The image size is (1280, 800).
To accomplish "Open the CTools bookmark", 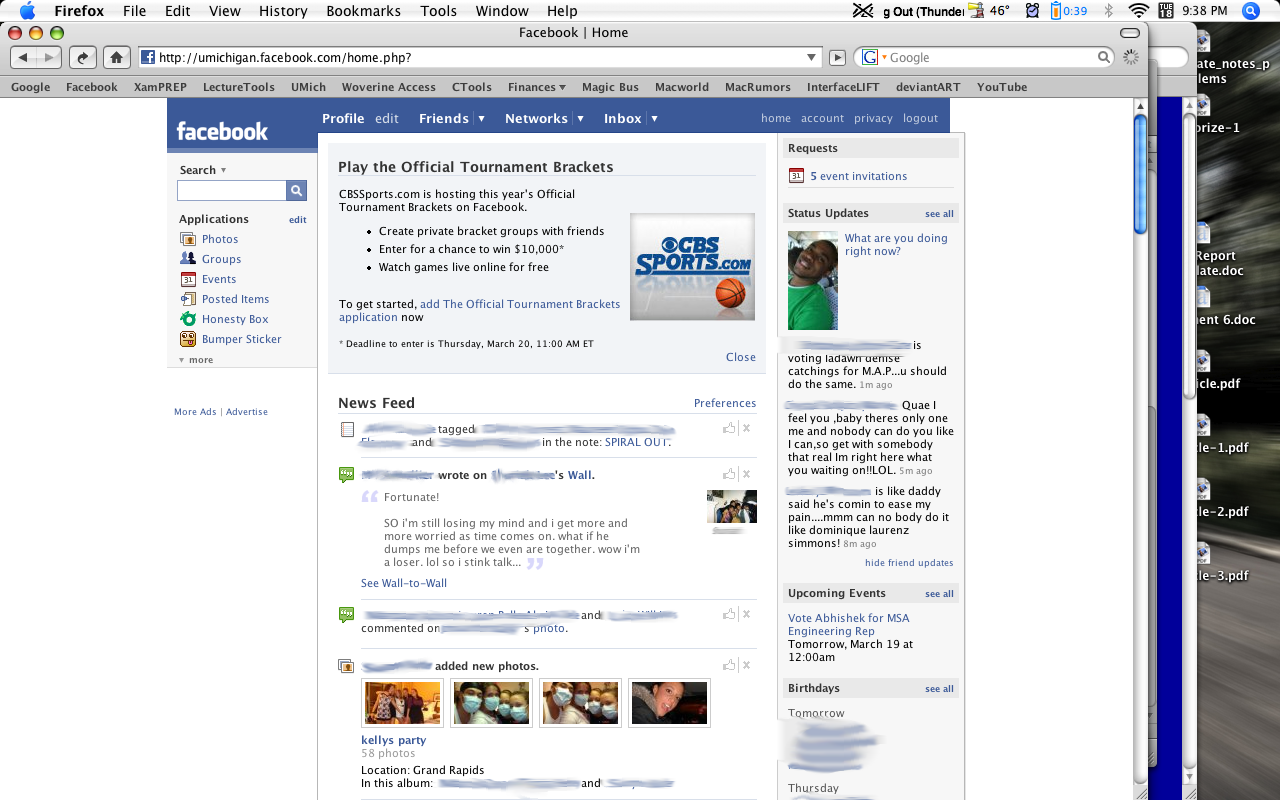I will click(x=472, y=87).
